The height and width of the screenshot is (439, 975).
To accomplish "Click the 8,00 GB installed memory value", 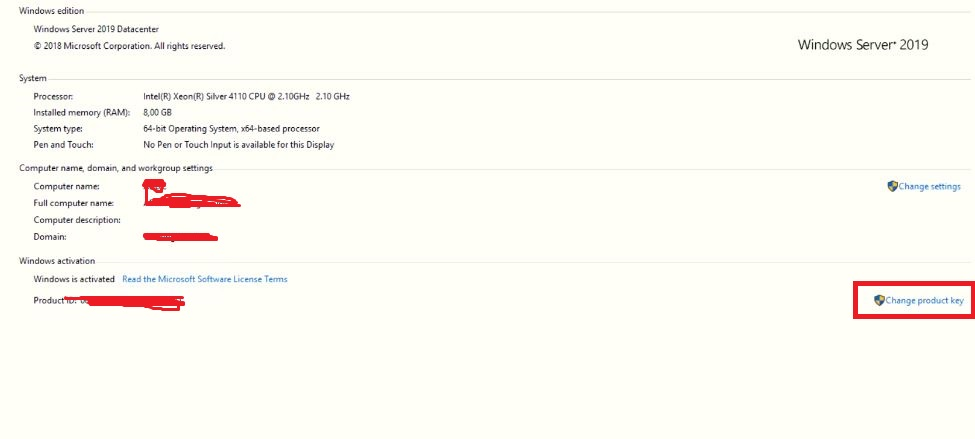I will (x=157, y=113).
